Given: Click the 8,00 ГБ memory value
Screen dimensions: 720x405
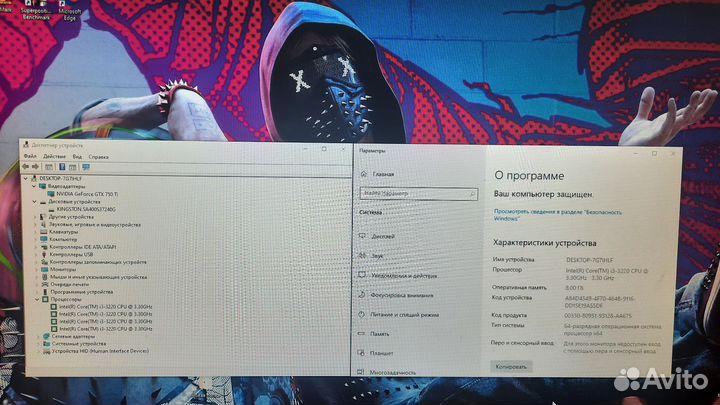Looking at the screenshot, I should click(574, 288).
